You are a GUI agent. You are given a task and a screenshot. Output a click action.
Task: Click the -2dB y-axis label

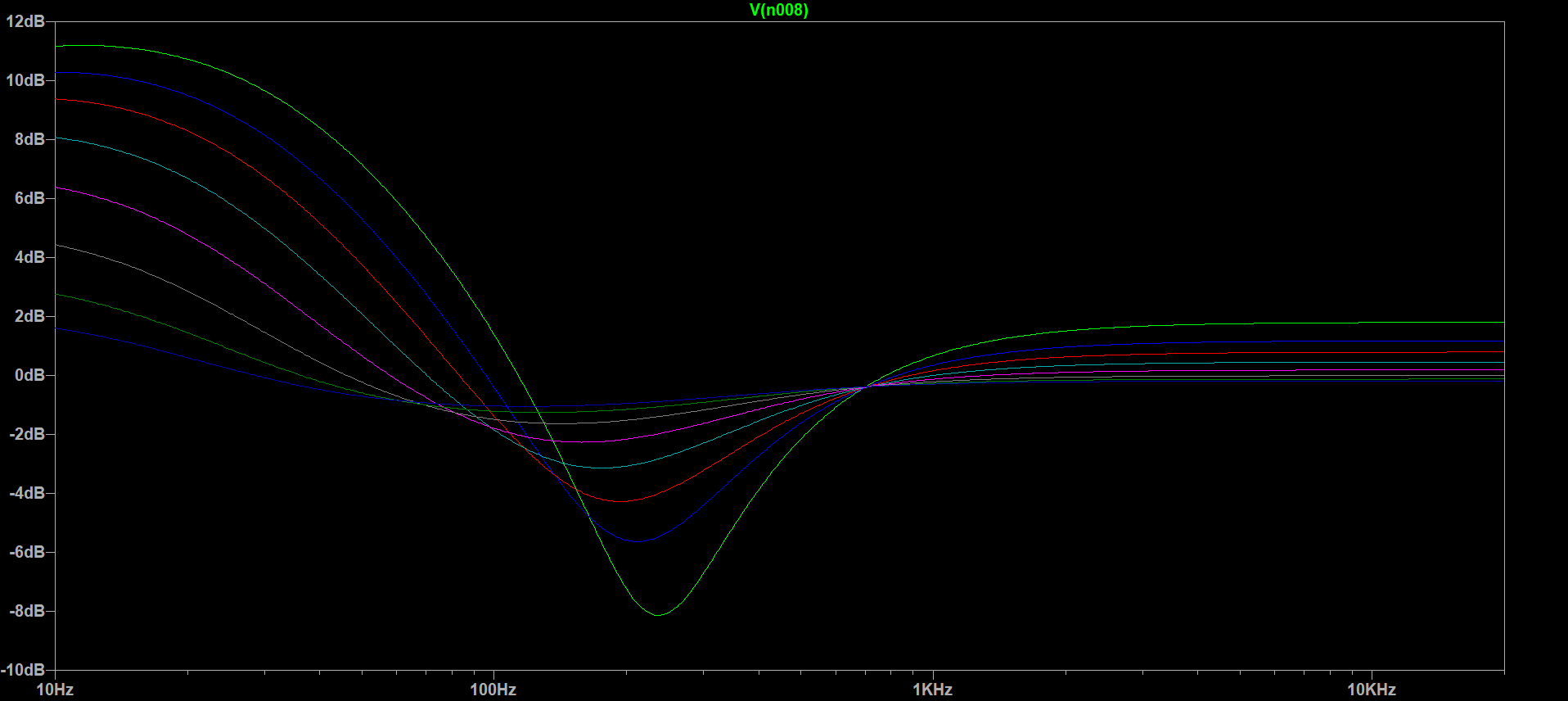[x=27, y=434]
